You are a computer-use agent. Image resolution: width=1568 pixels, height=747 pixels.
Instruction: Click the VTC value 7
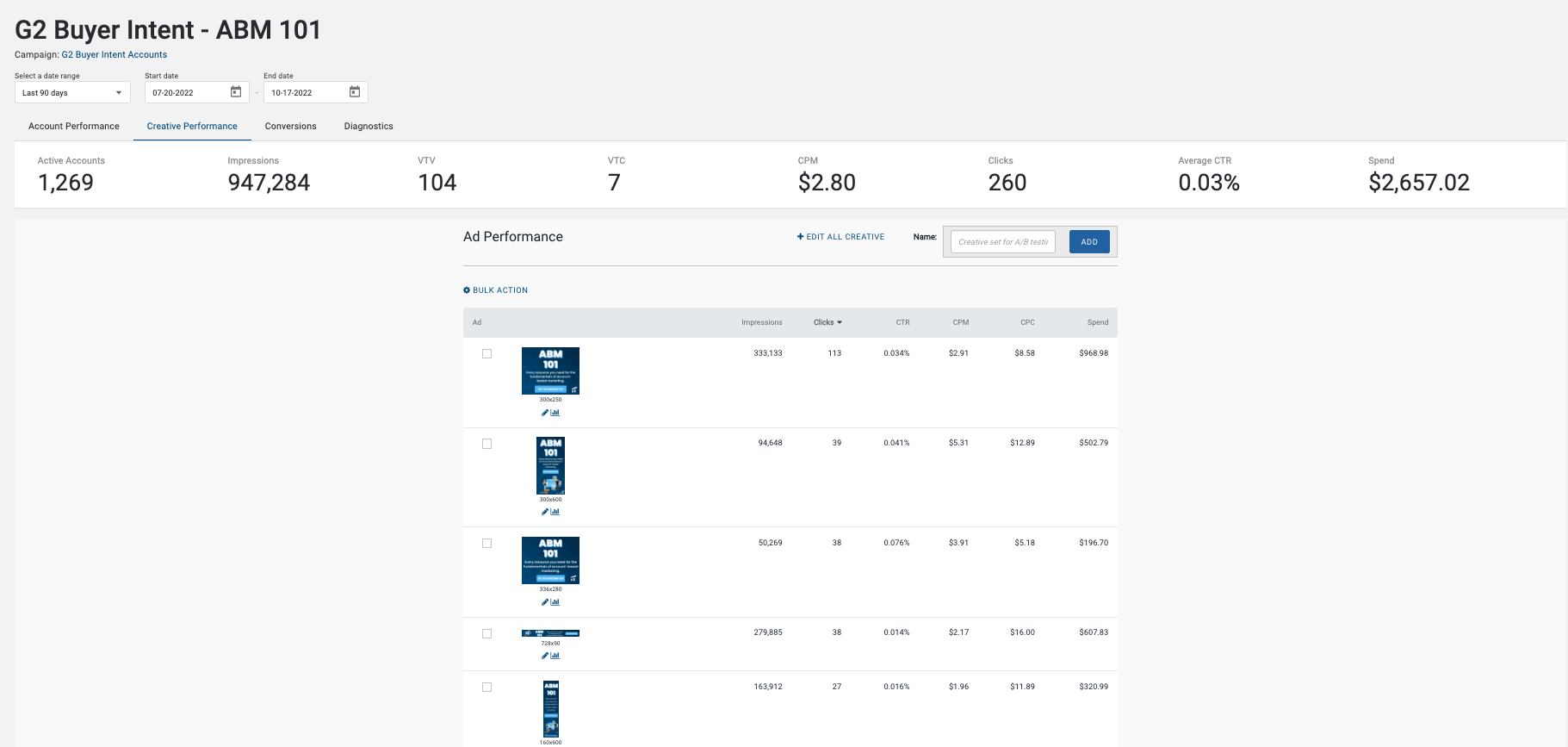614,183
